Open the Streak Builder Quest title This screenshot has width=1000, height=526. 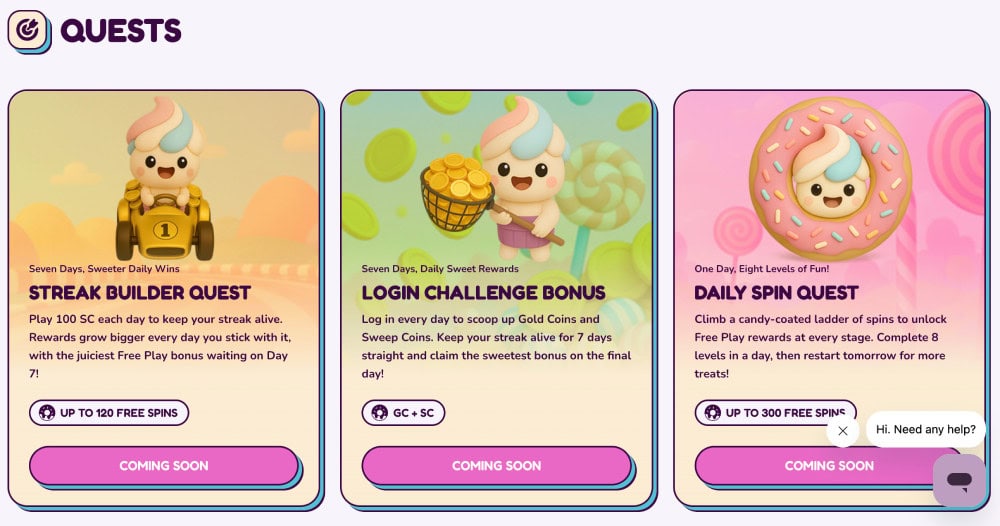(140, 293)
